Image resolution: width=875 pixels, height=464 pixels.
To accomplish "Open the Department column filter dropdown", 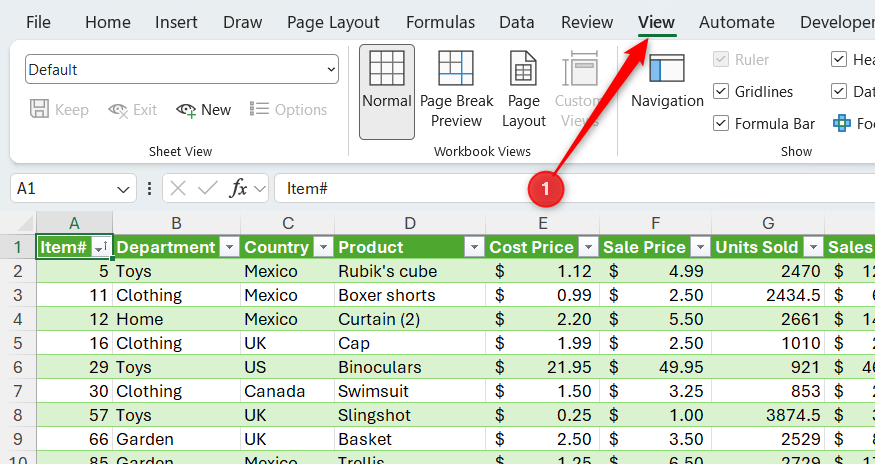I will [x=229, y=247].
